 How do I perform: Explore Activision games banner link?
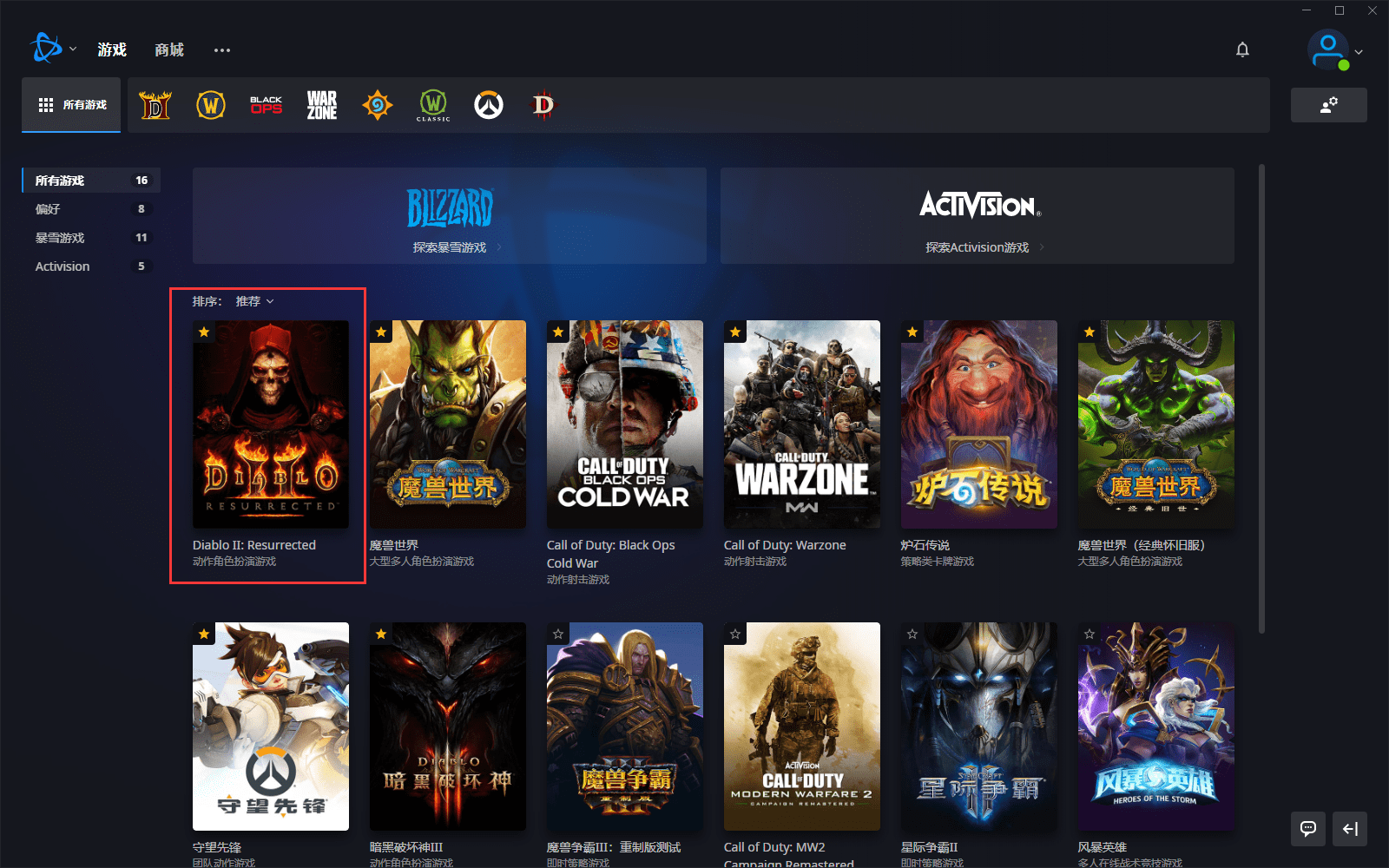978,247
